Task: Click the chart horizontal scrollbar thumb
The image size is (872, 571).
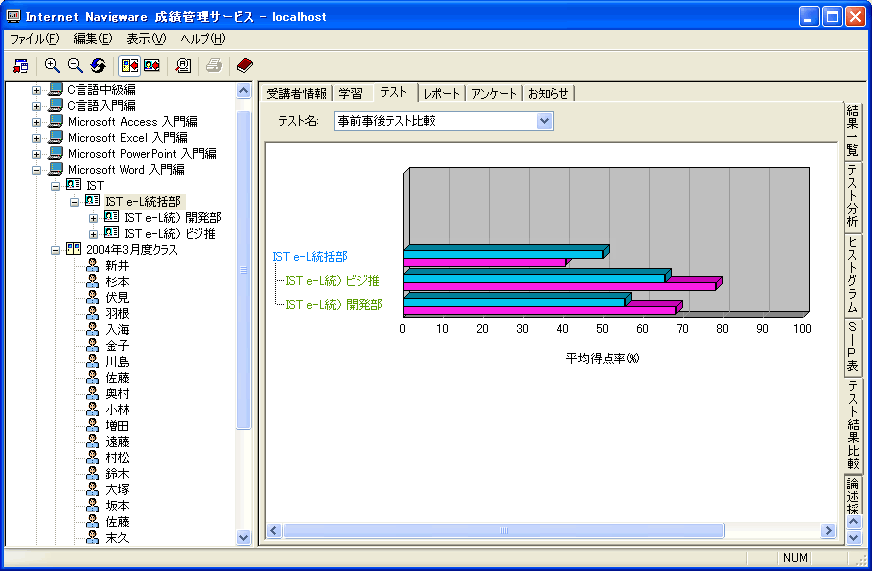Action: 503,530
